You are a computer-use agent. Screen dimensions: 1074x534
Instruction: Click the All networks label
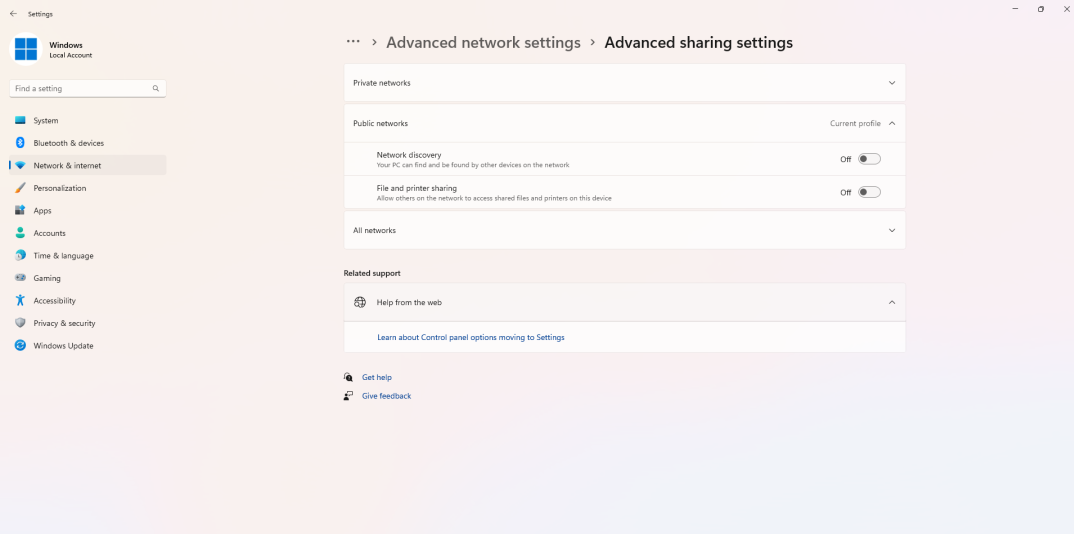coord(374,231)
